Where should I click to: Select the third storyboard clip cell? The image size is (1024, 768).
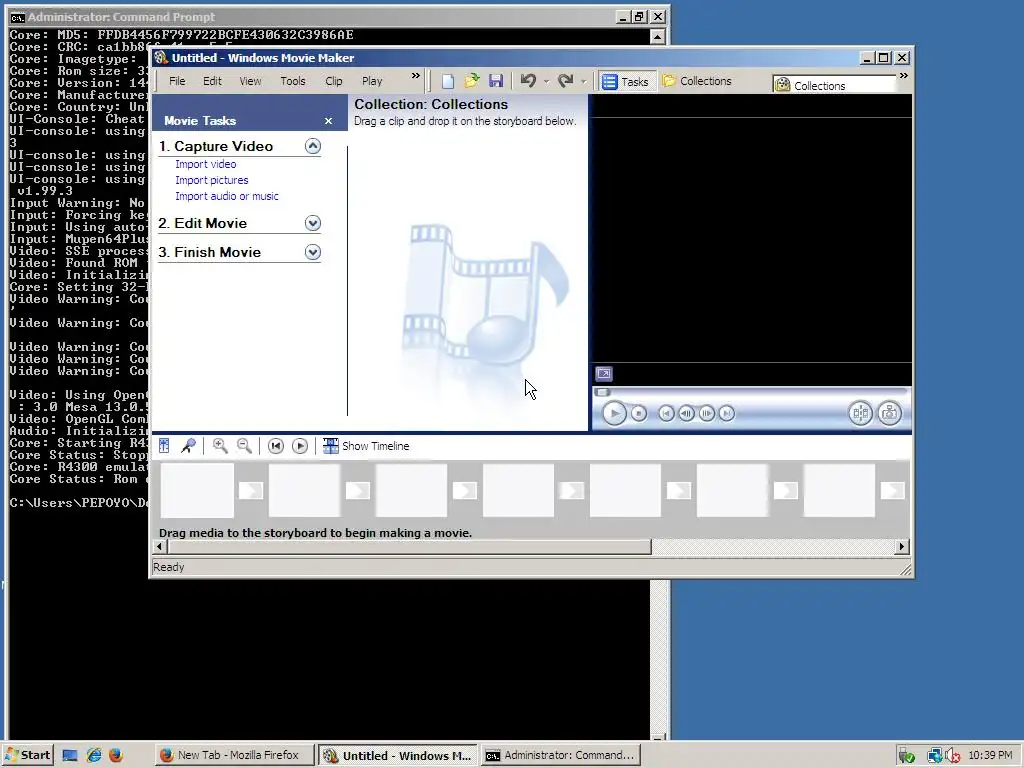click(x=411, y=490)
